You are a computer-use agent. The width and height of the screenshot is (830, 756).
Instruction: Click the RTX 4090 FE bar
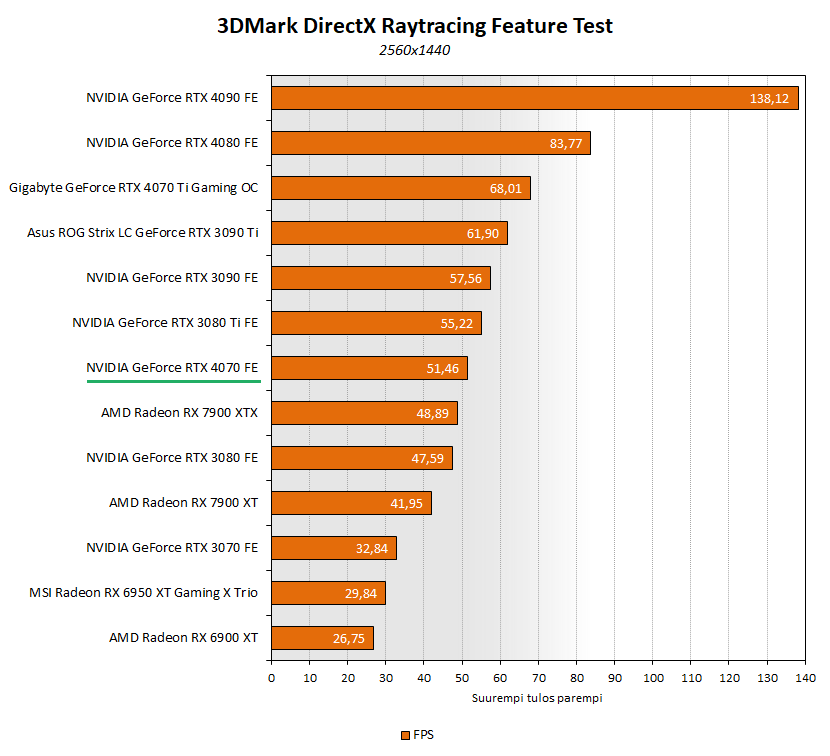534,98
